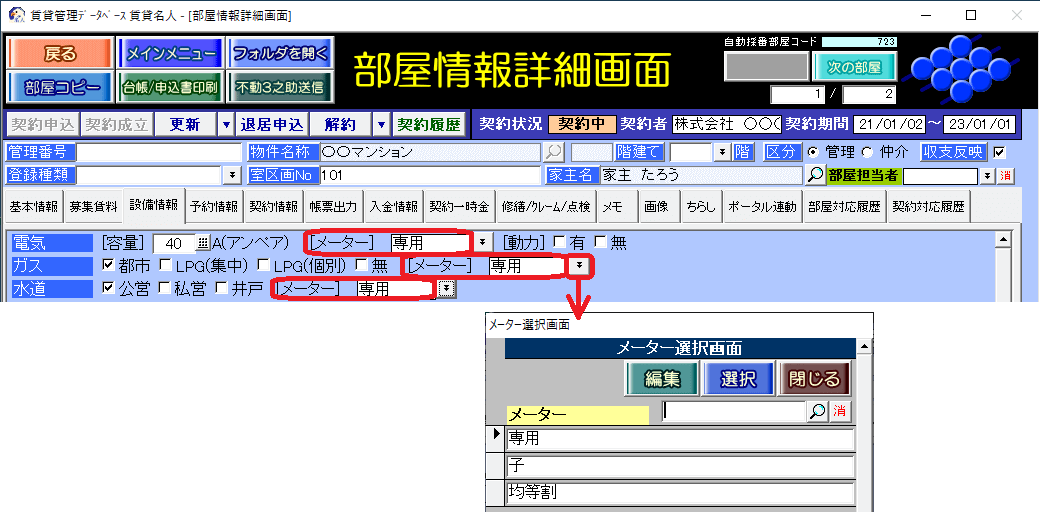
Task: Toggle the 都市 gas checkbox
Action: [110, 265]
